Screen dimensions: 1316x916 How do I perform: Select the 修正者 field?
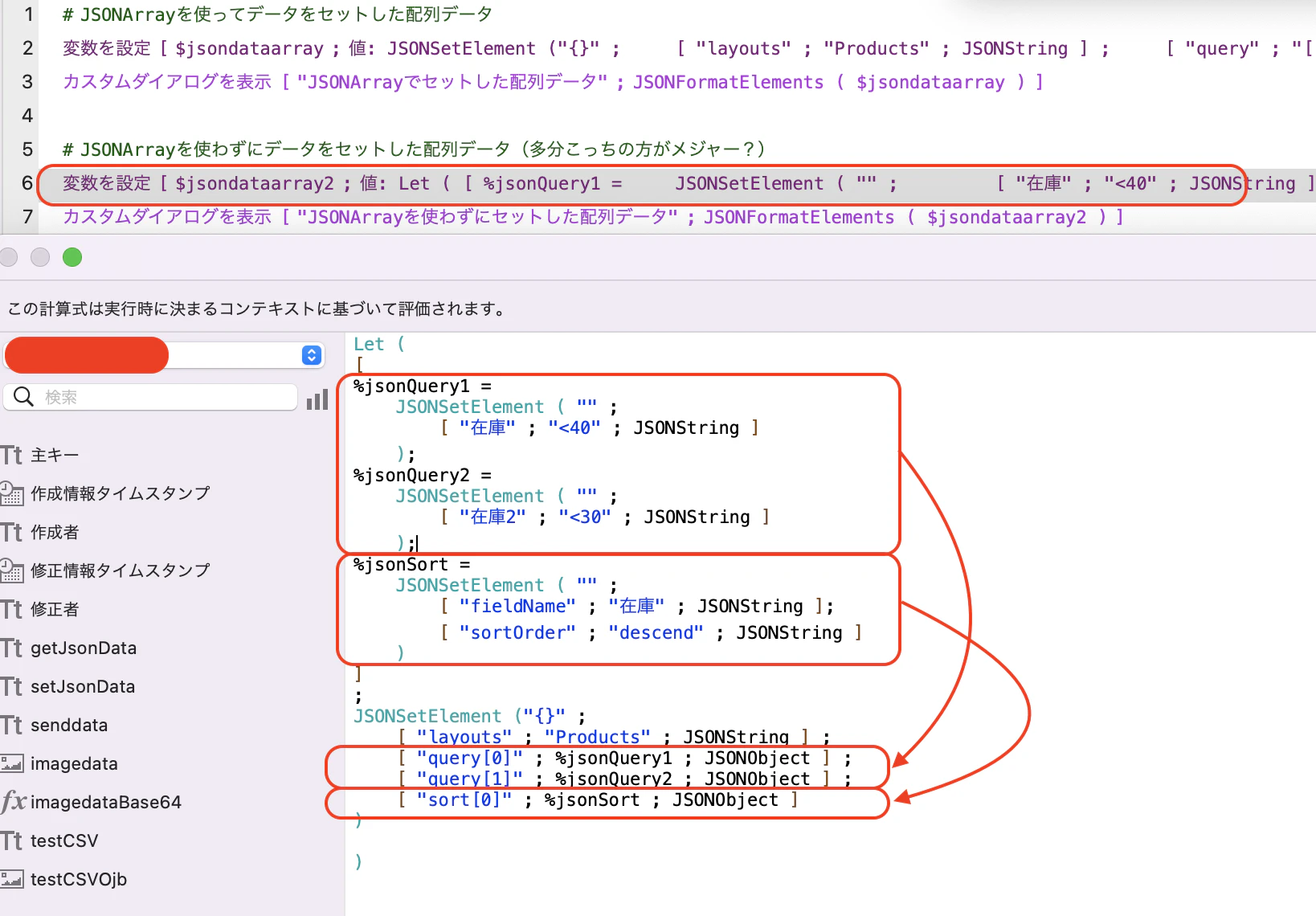(x=55, y=610)
